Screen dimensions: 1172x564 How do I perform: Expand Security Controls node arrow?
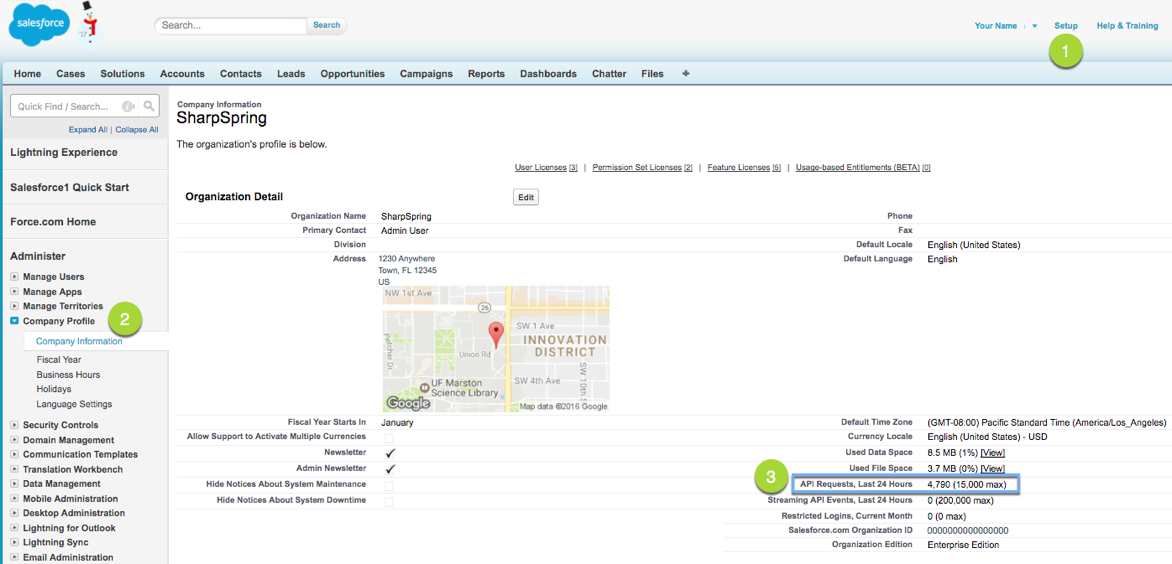(x=14, y=425)
